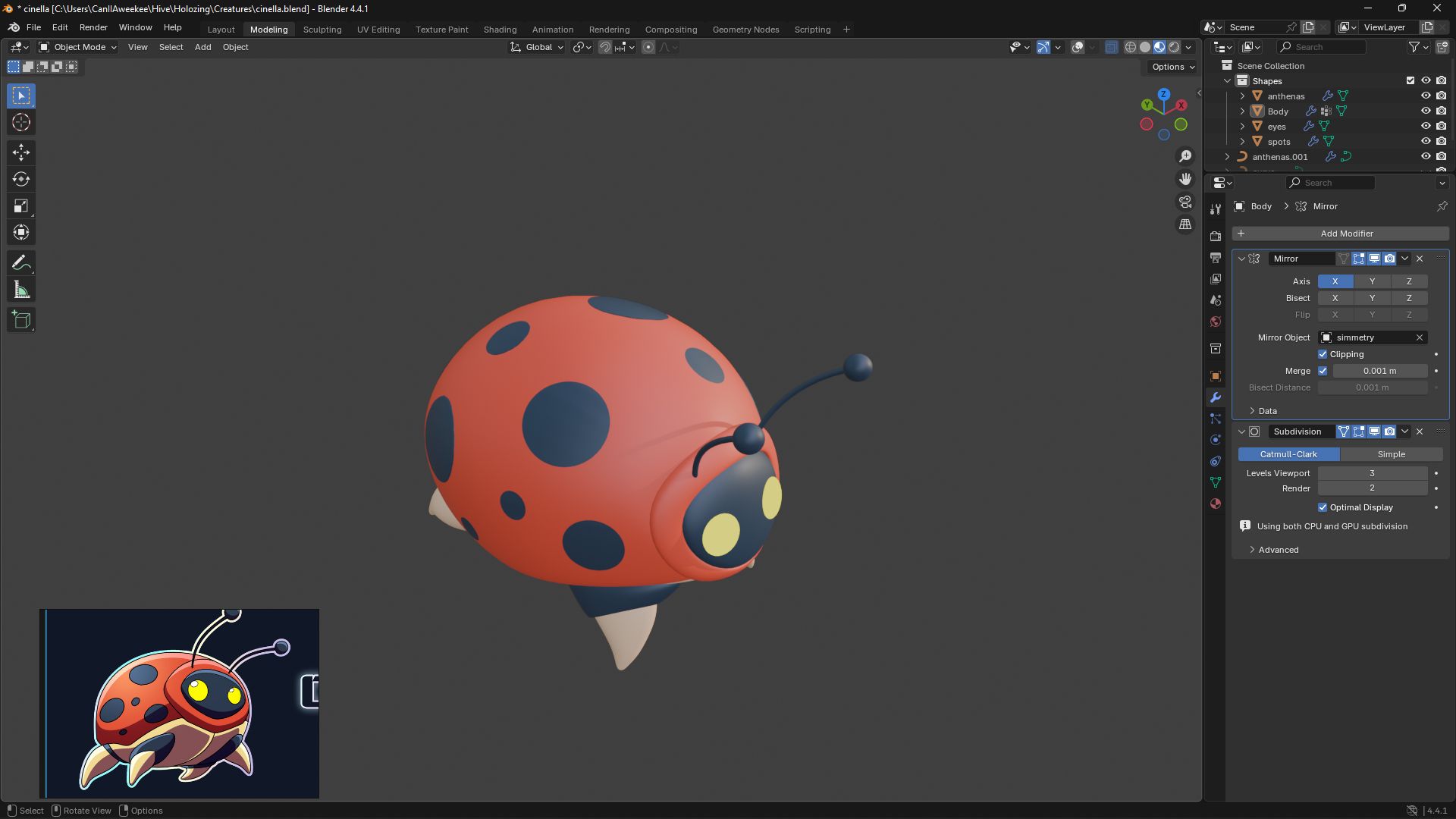Switch to the UV Editing workspace tab
The width and height of the screenshot is (1456, 819).
pos(378,30)
